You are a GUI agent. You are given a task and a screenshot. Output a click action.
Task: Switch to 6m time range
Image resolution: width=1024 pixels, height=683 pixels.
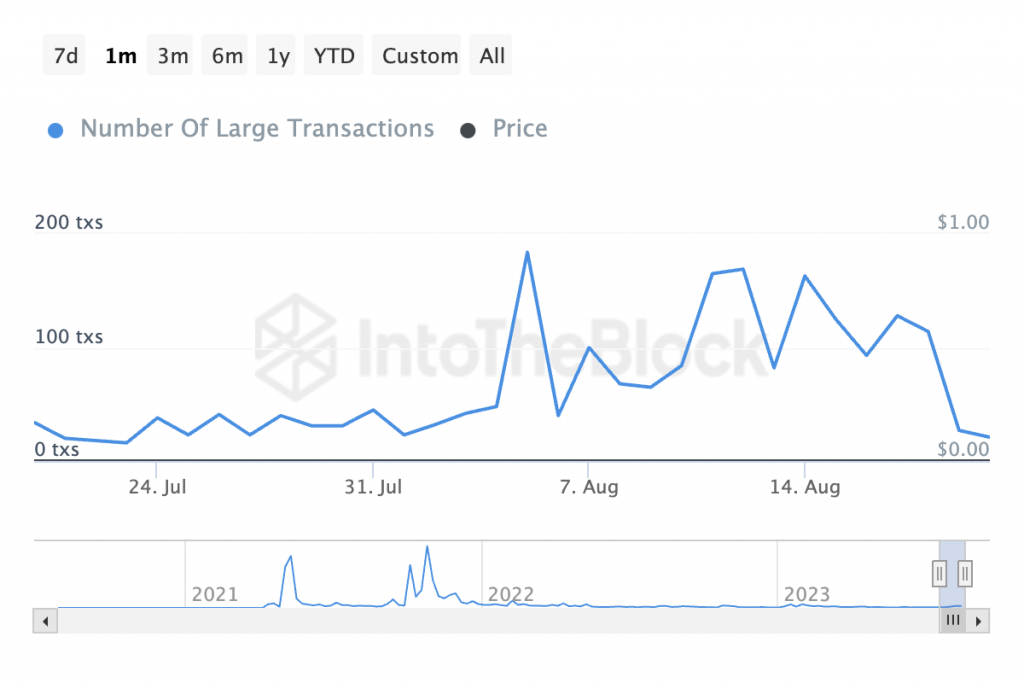coord(225,56)
